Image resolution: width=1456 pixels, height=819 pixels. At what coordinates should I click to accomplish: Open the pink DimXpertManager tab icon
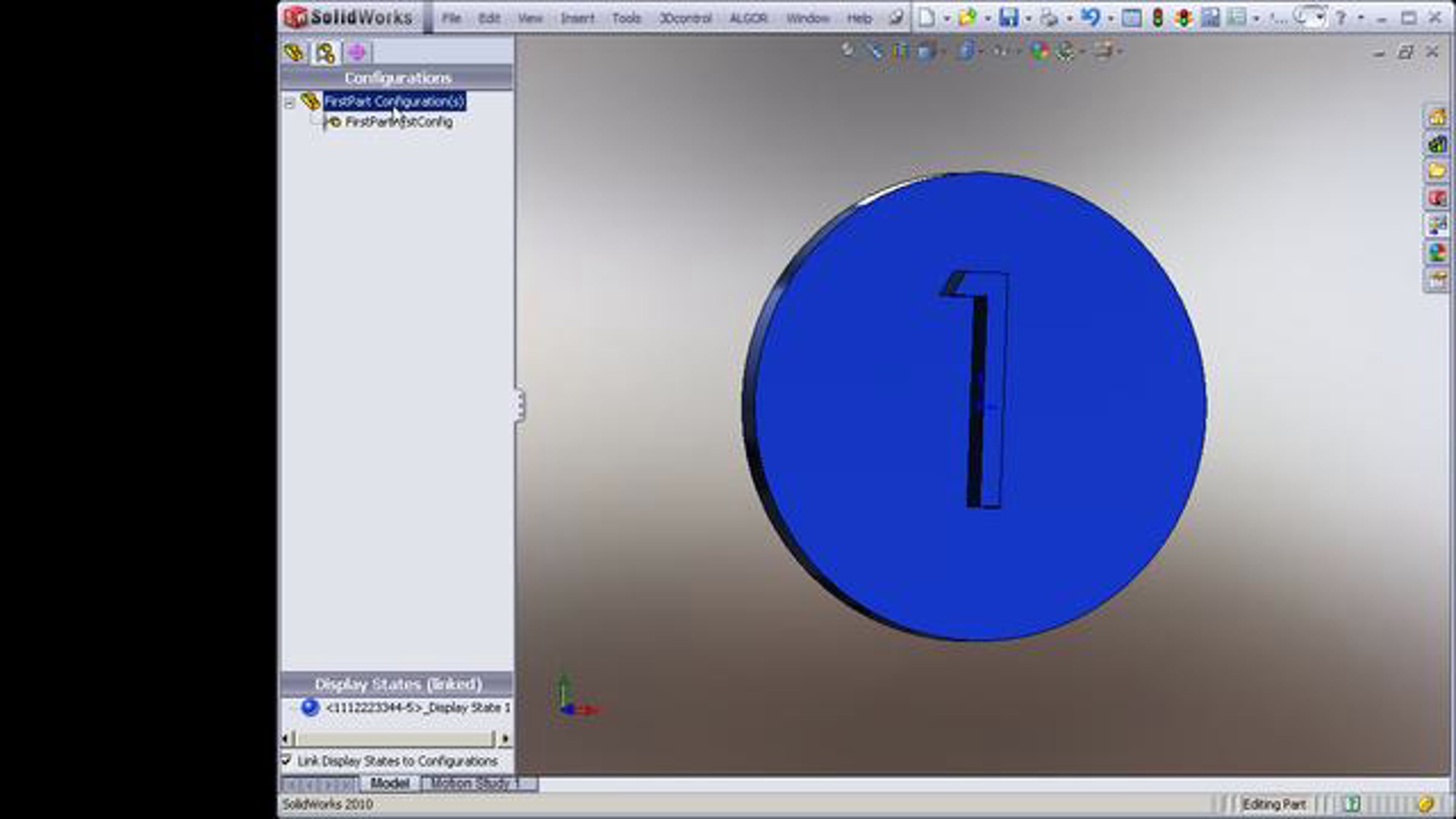[x=357, y=53]
